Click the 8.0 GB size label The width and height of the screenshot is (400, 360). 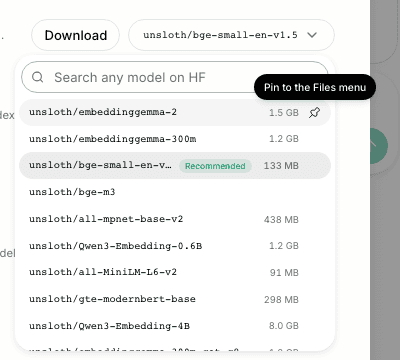click(x=284, y=326)
